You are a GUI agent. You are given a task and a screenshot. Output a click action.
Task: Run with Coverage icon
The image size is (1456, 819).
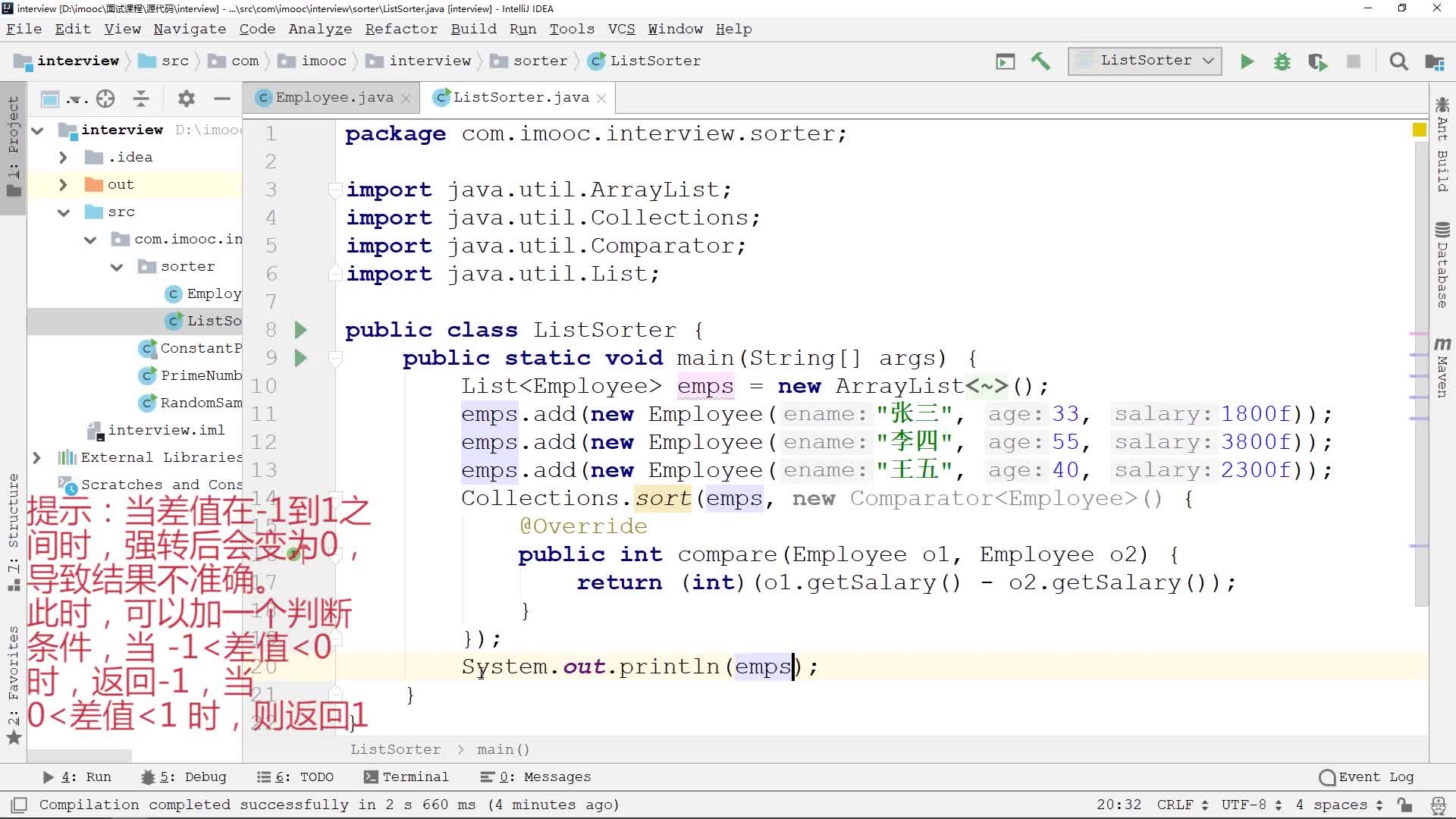click(x=1318, y=61)
